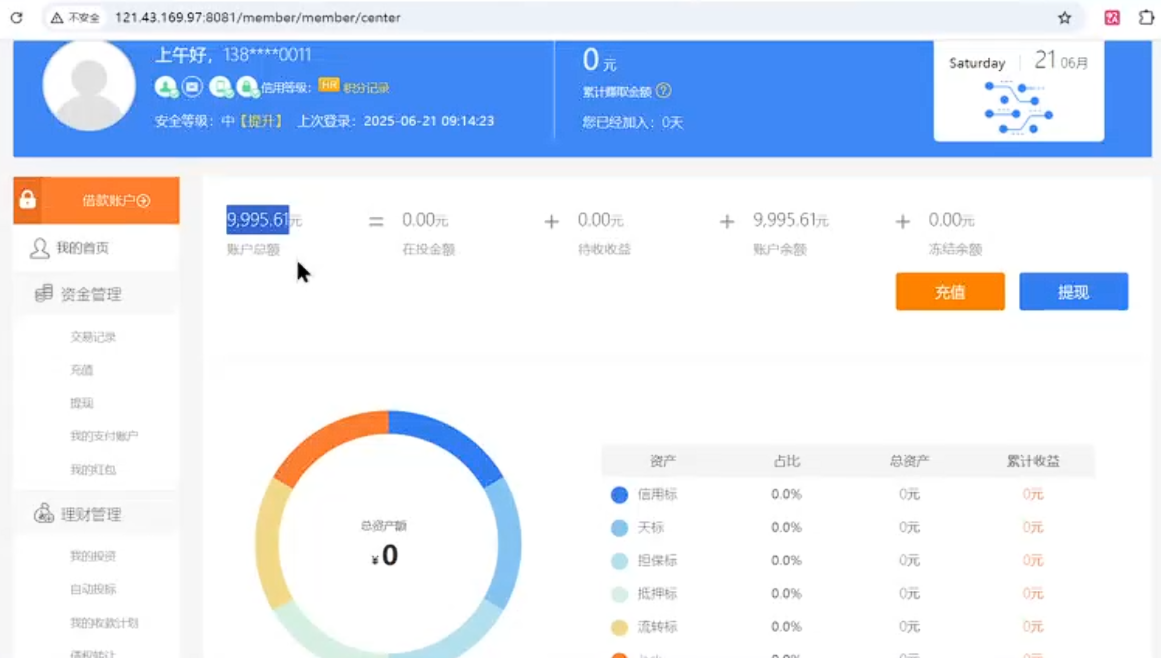
Task: Click the Saturday calendar date card
Action: (1019, 90)
